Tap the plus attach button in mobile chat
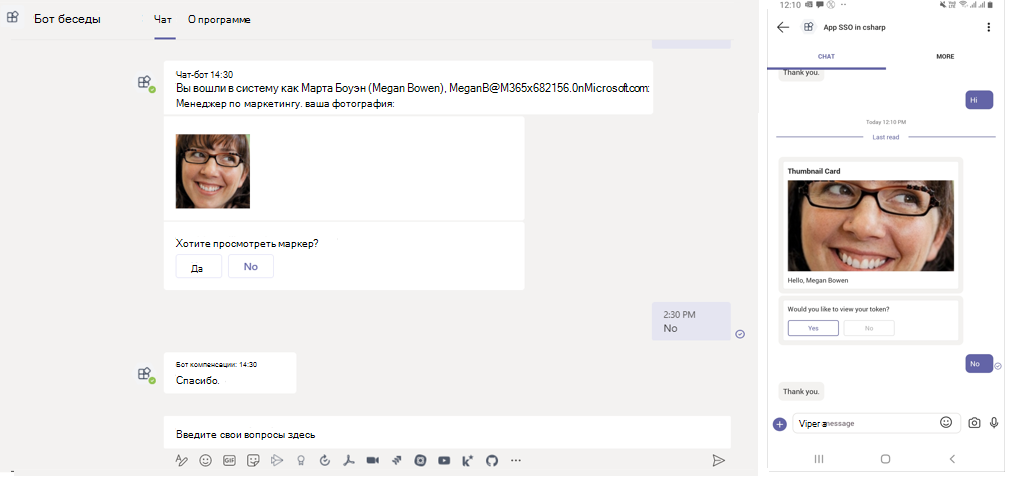This screenshot has width=1009, height=478. 780,424
